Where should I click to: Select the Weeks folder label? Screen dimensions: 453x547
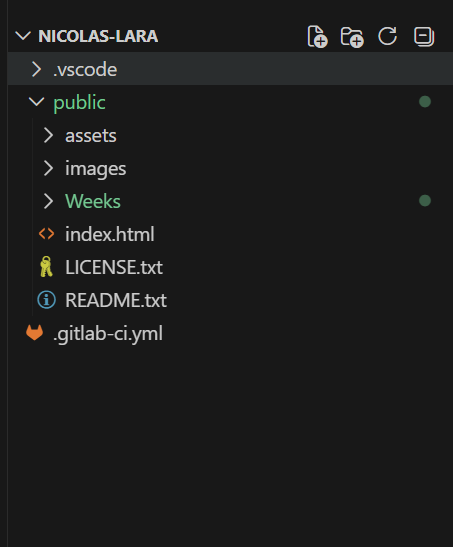click(93, 201)
